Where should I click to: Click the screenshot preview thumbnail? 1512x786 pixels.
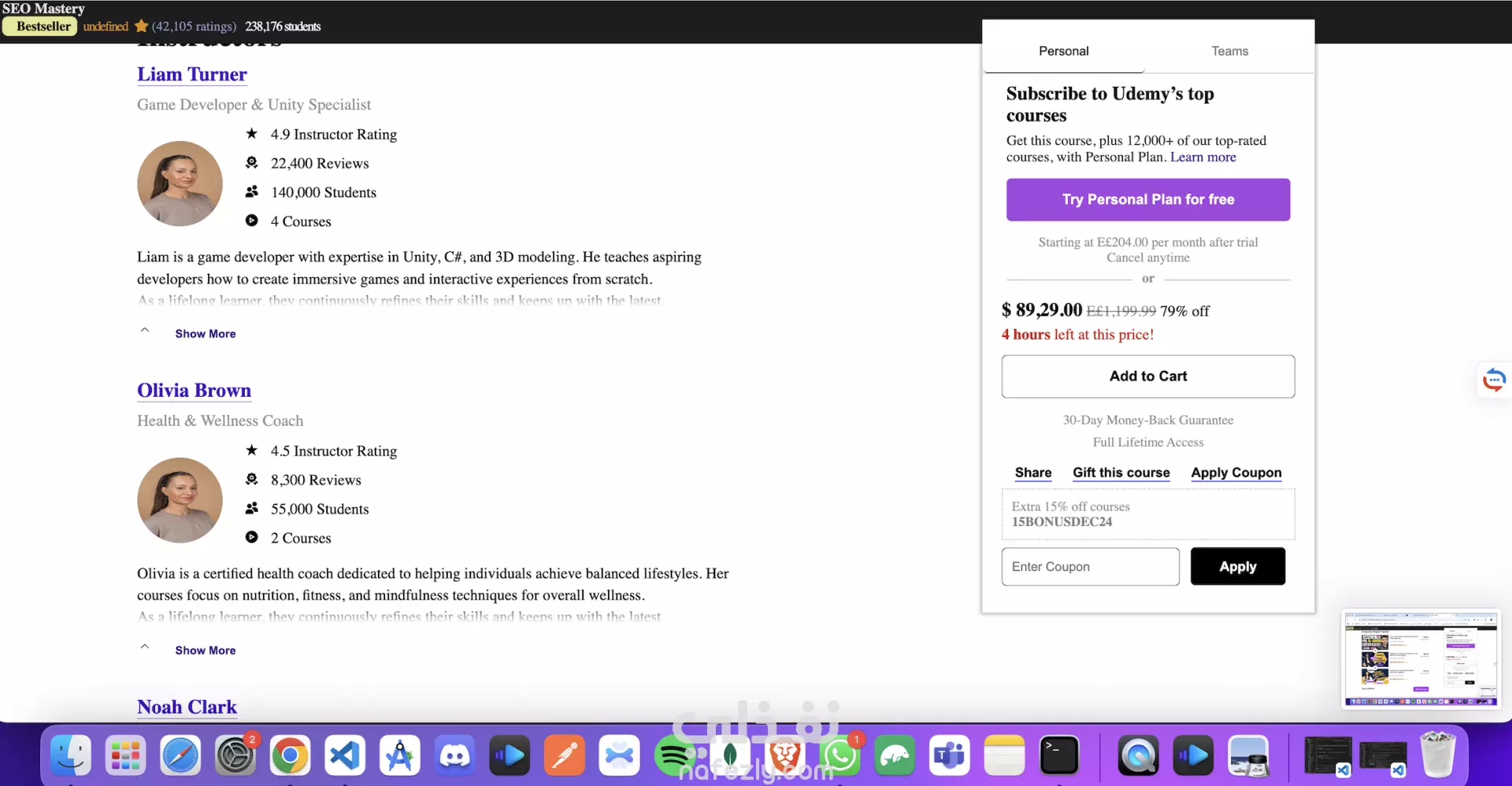[x=1421, y=658]
